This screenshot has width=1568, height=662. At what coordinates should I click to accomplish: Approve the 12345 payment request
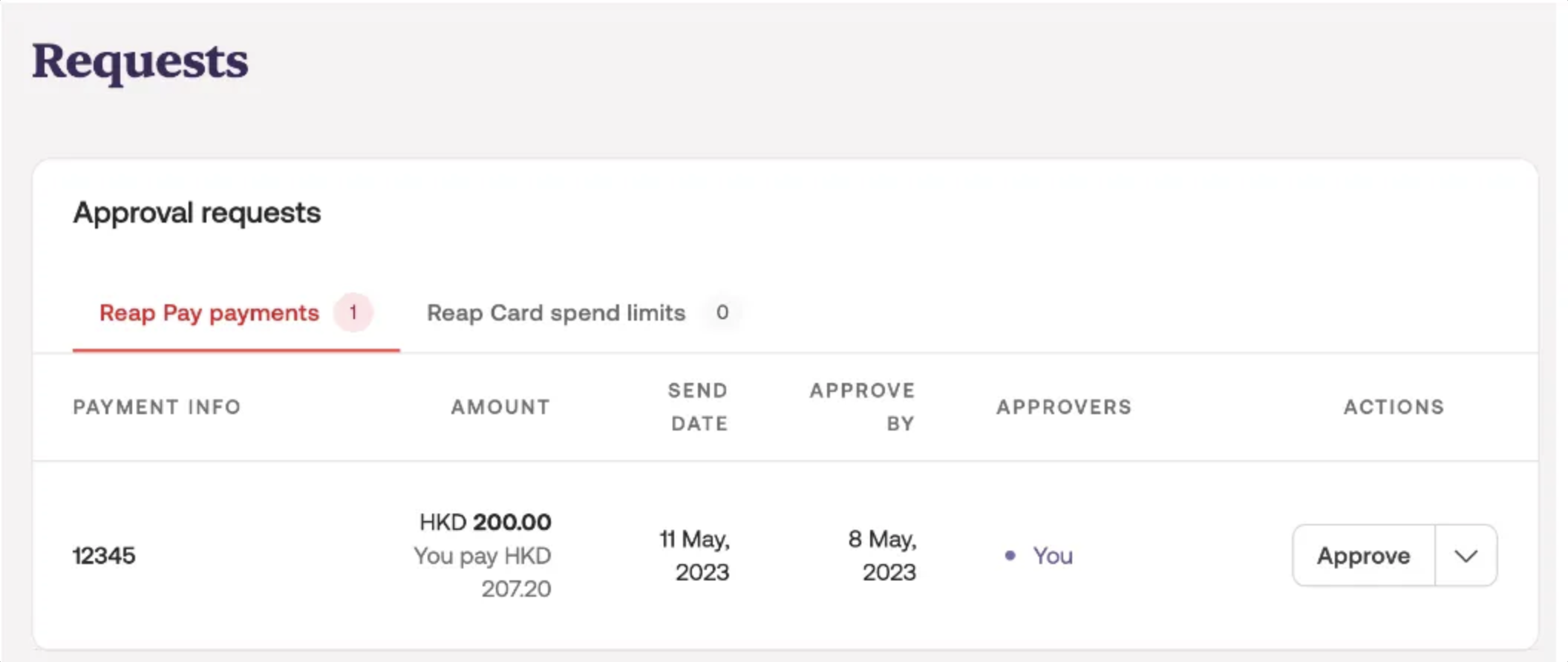[1363, 556]
